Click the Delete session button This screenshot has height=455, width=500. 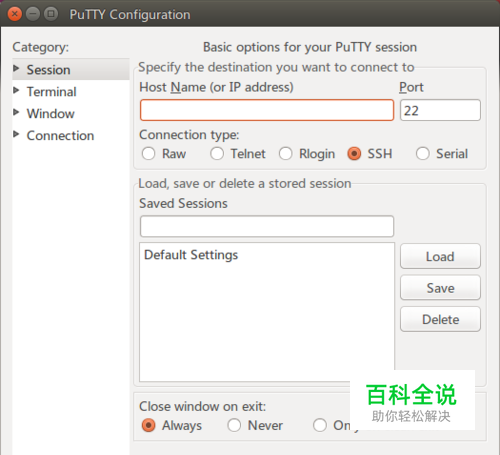440,319
